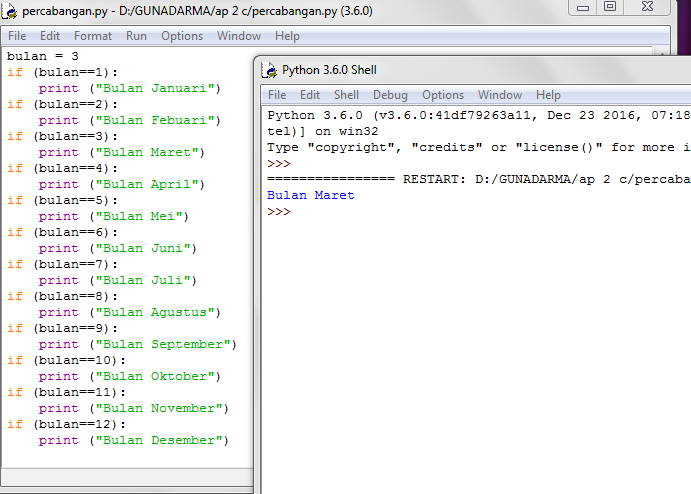The height and width of the screenshot is (494, 691).
Task: Click the 'if (bulan==10):' line
Action: (x=67, y=360)
